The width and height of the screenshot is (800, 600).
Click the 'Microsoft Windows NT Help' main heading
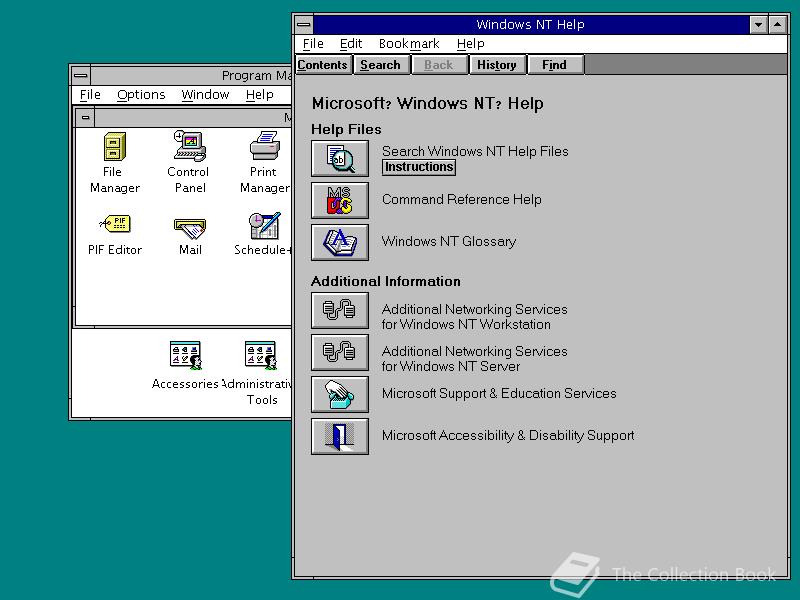coord(428,104)
